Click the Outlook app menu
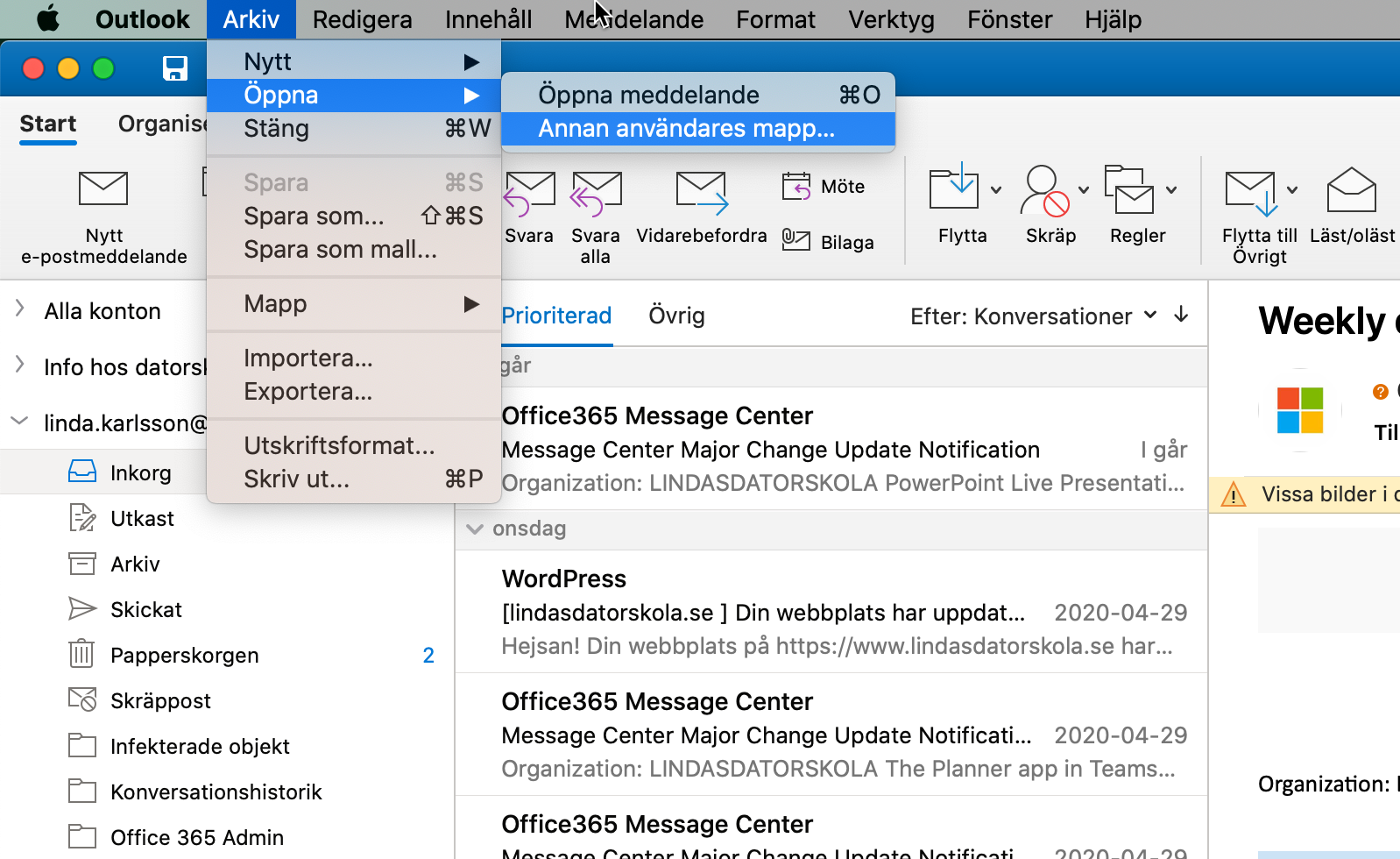Screen dimensions: 1400x859 [x=142, y=19]
